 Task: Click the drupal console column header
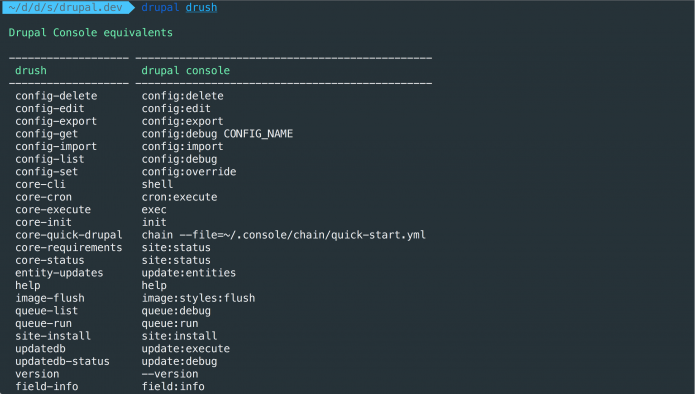click(x=186, y=71)
